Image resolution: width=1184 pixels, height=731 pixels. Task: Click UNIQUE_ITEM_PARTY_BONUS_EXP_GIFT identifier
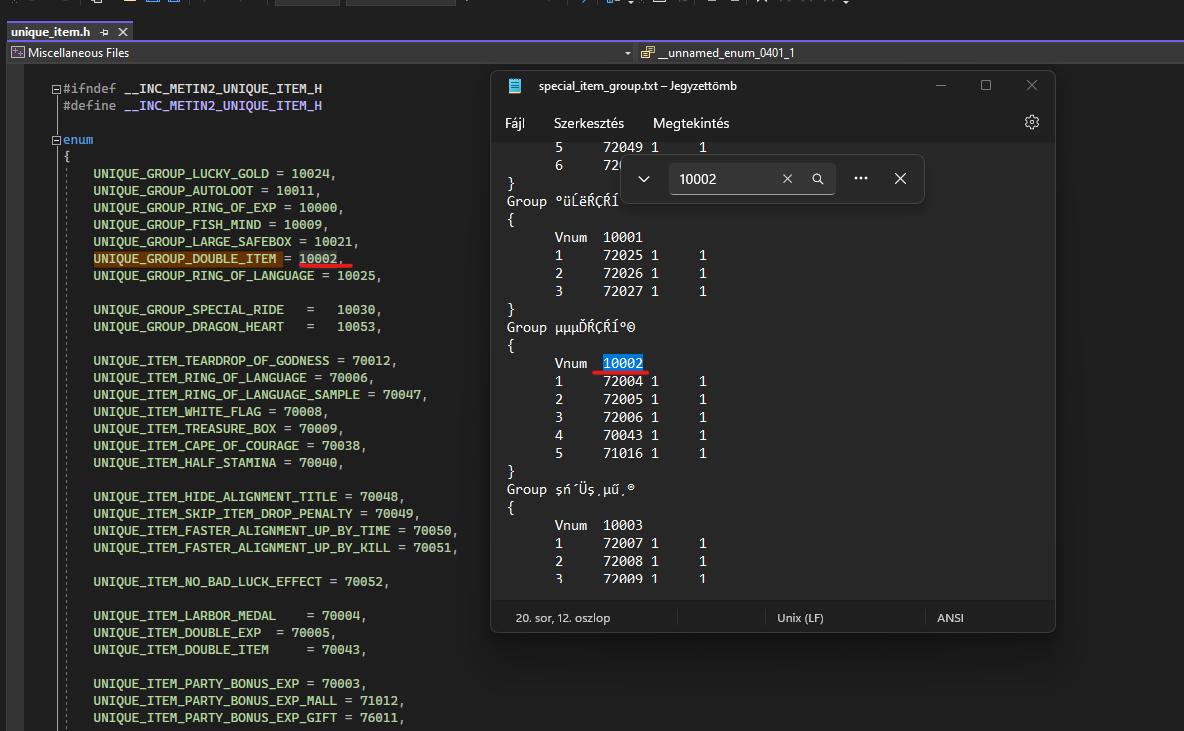215,717
